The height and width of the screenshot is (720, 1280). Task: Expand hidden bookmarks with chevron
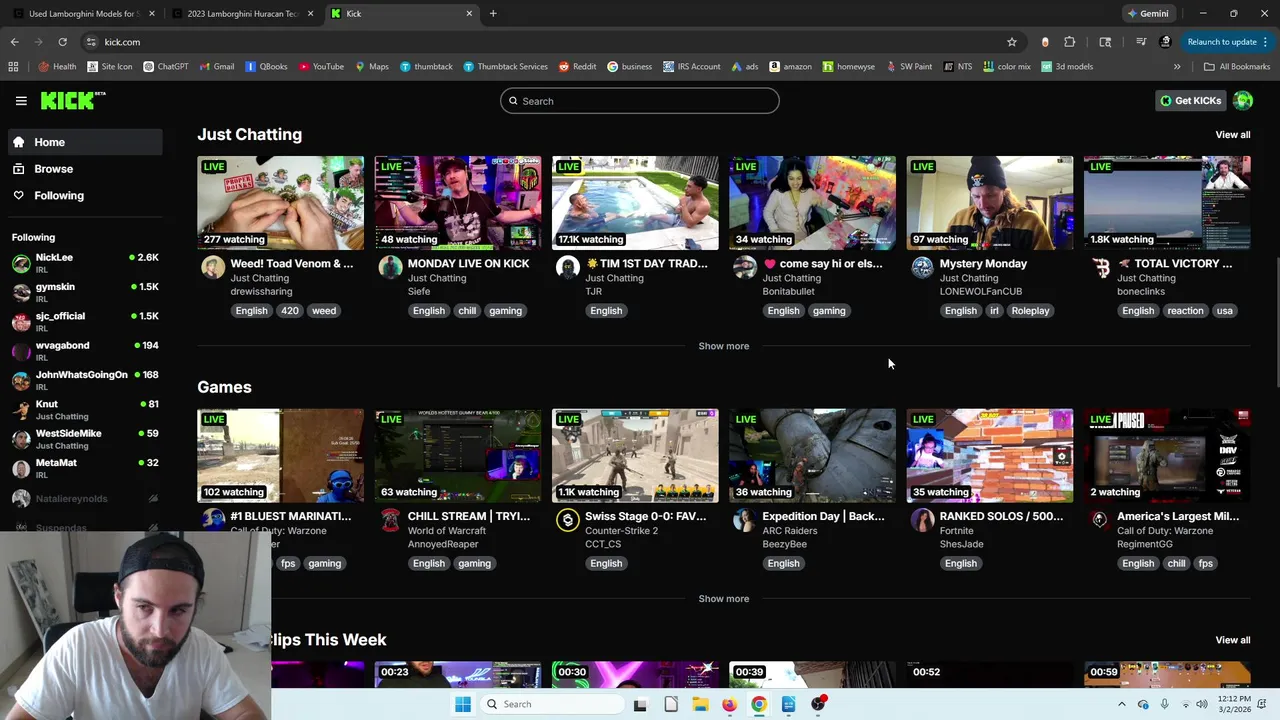click(1177, 67)
